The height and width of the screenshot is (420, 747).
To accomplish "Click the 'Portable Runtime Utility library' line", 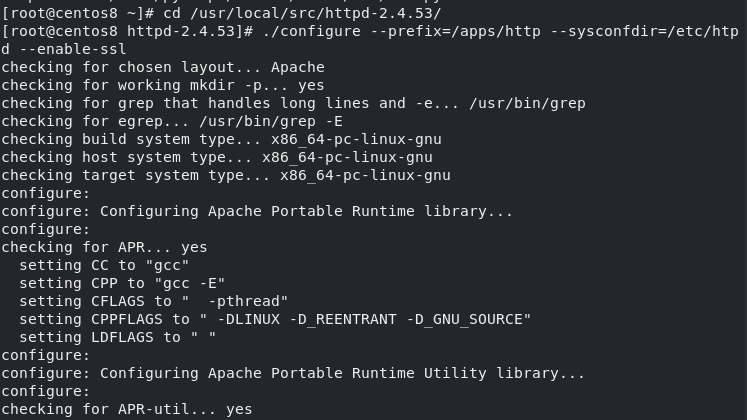I will pyautogui.click(x=293, y=373).
